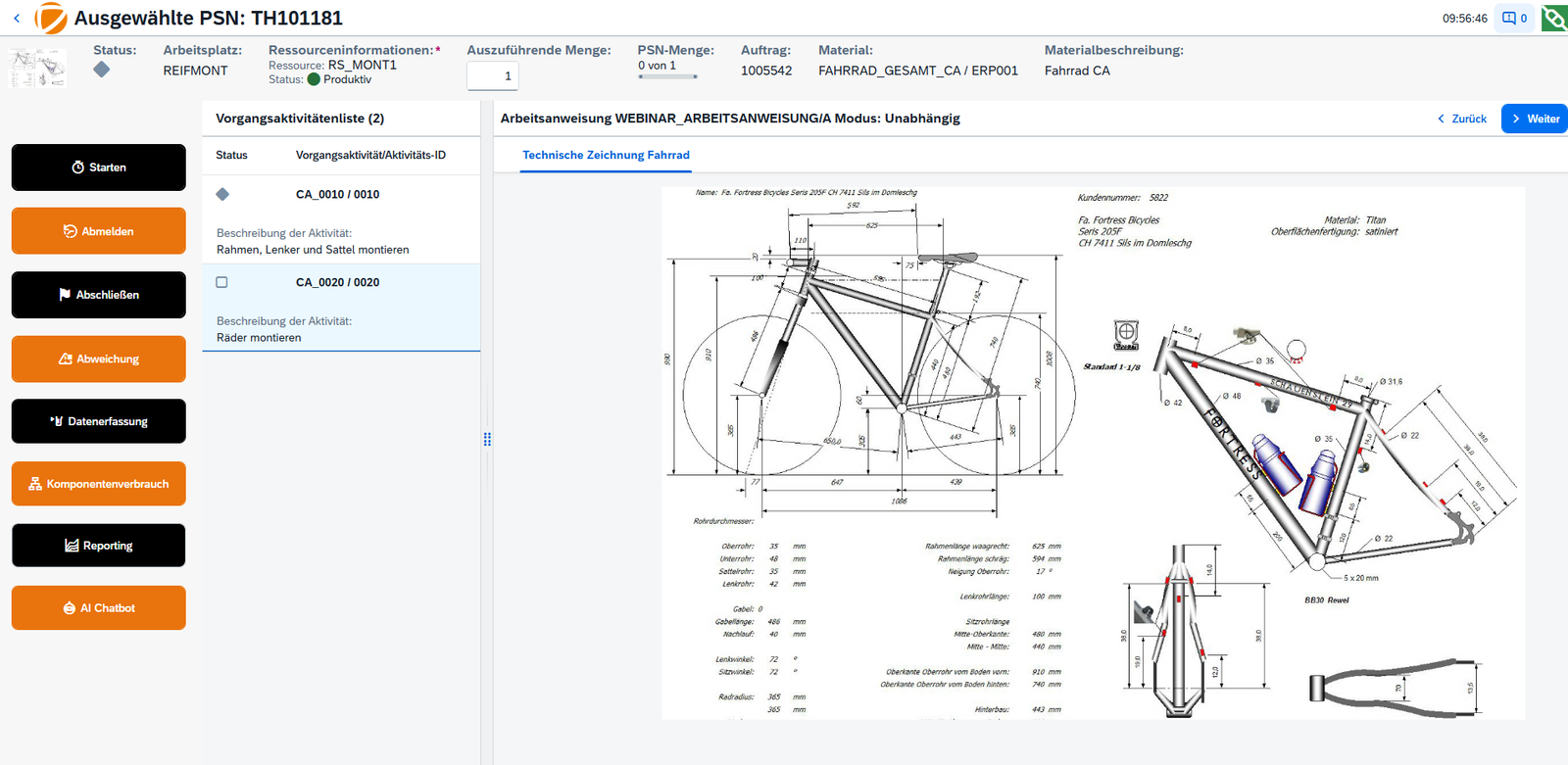Screen dimensions: 1568x765
Task: Select the Technische Zeichnung Fahrrad tab
Action: click(x=606, y=155)
